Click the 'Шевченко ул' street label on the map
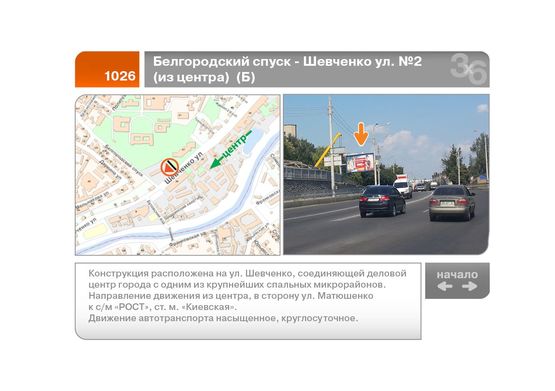The height and width of the screenshot is (391, 555). (x=184, y=168)
